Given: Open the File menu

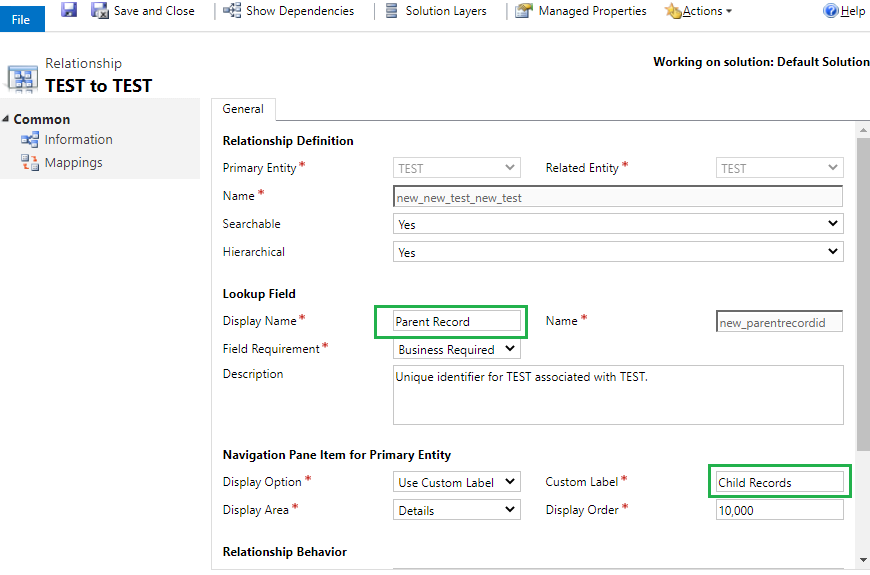Looking at the screenshot, I should tap(22, 19).
